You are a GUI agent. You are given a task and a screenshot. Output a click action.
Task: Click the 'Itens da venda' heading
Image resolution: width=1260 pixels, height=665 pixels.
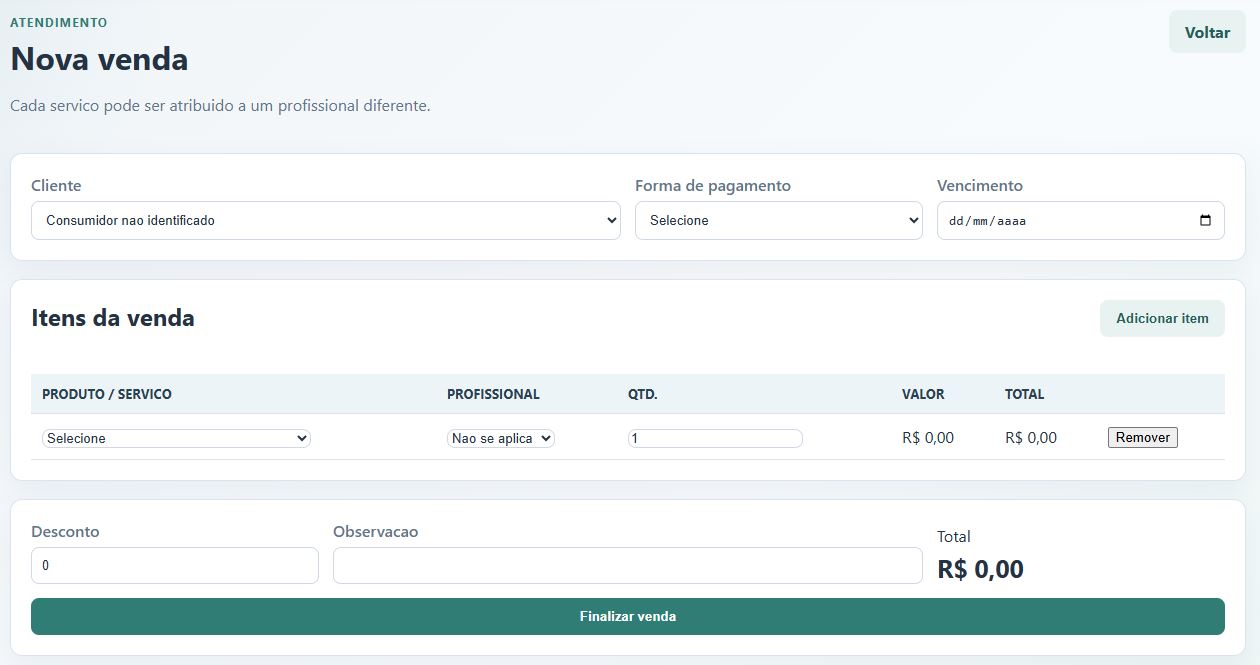tap(113, 318)
